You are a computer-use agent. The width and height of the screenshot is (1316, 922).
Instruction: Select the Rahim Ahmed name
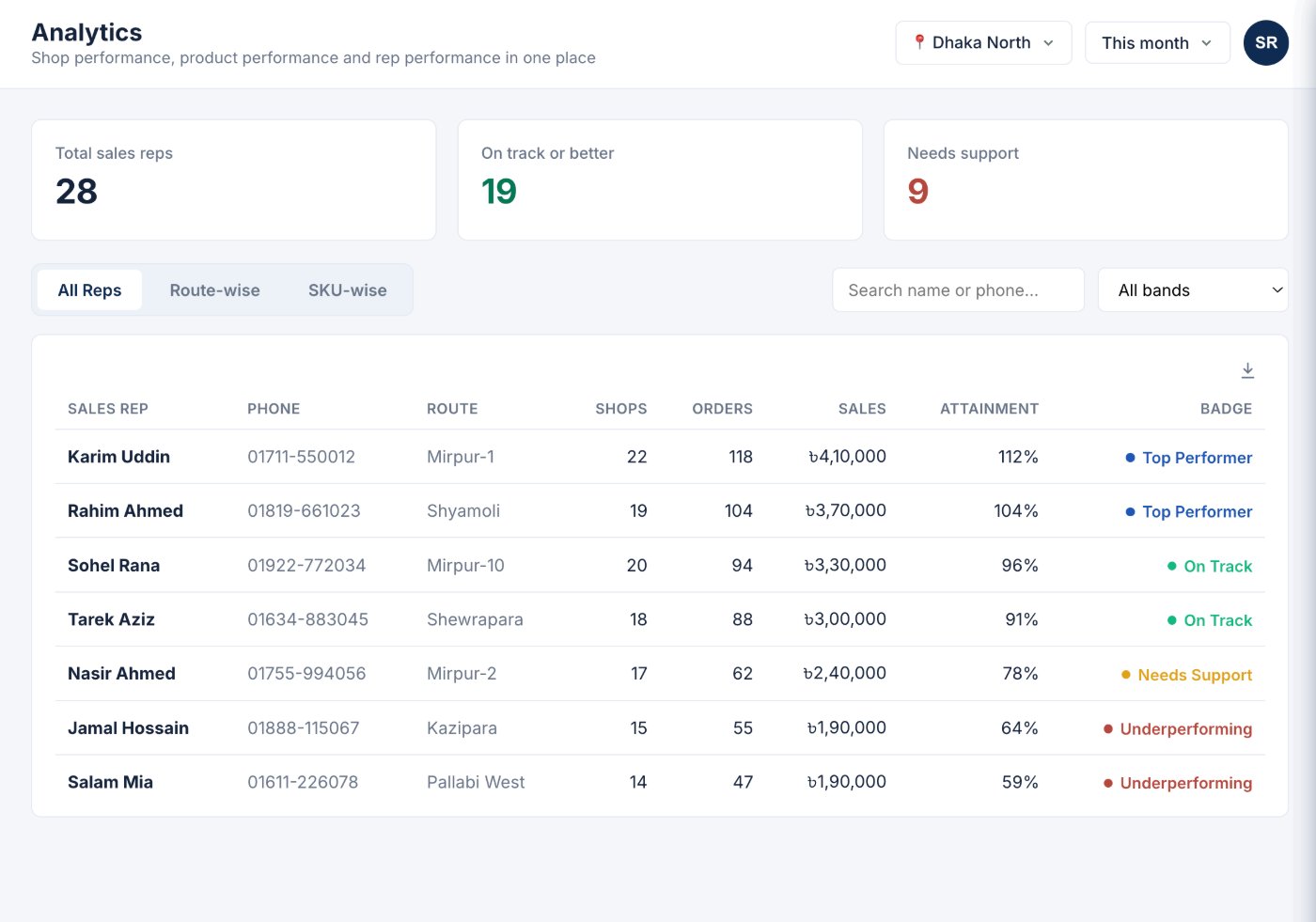tap(125, 511)
